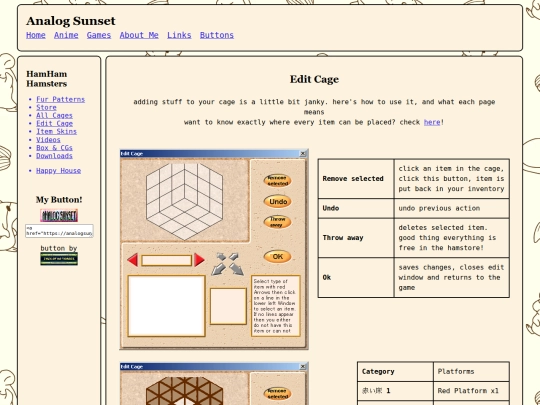This screenshot has height=405, width=540.
Task: Open the Home navigation link
Action: tap(36, 35)
